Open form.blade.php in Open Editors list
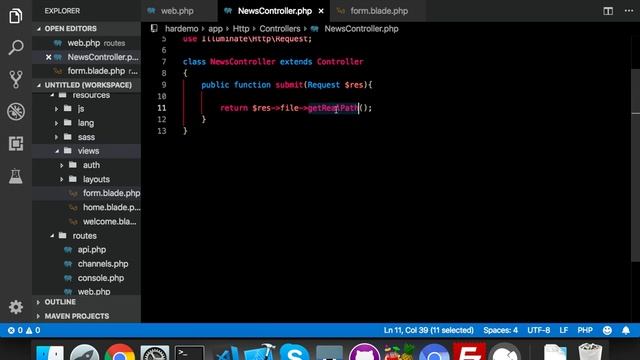 [x=87, y=71]
